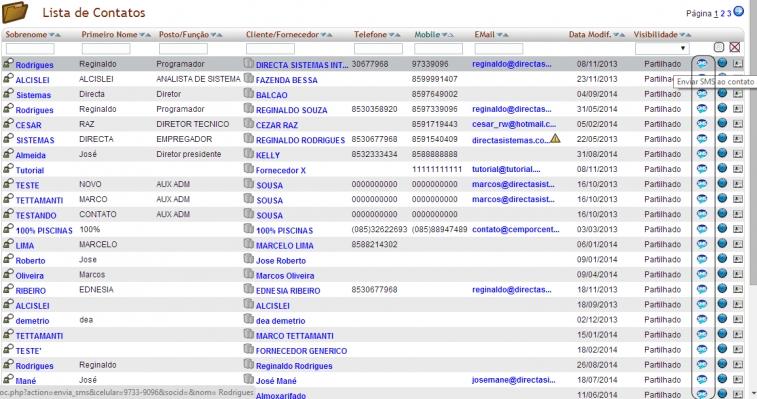Focus the EMail filter field
The height and width of the screenshot is (399, 757).
(499, 49)
